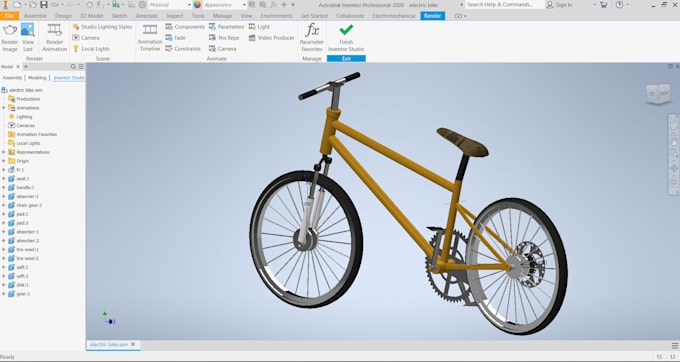Open the Appearance dropdown list

(x=225, y=5)
